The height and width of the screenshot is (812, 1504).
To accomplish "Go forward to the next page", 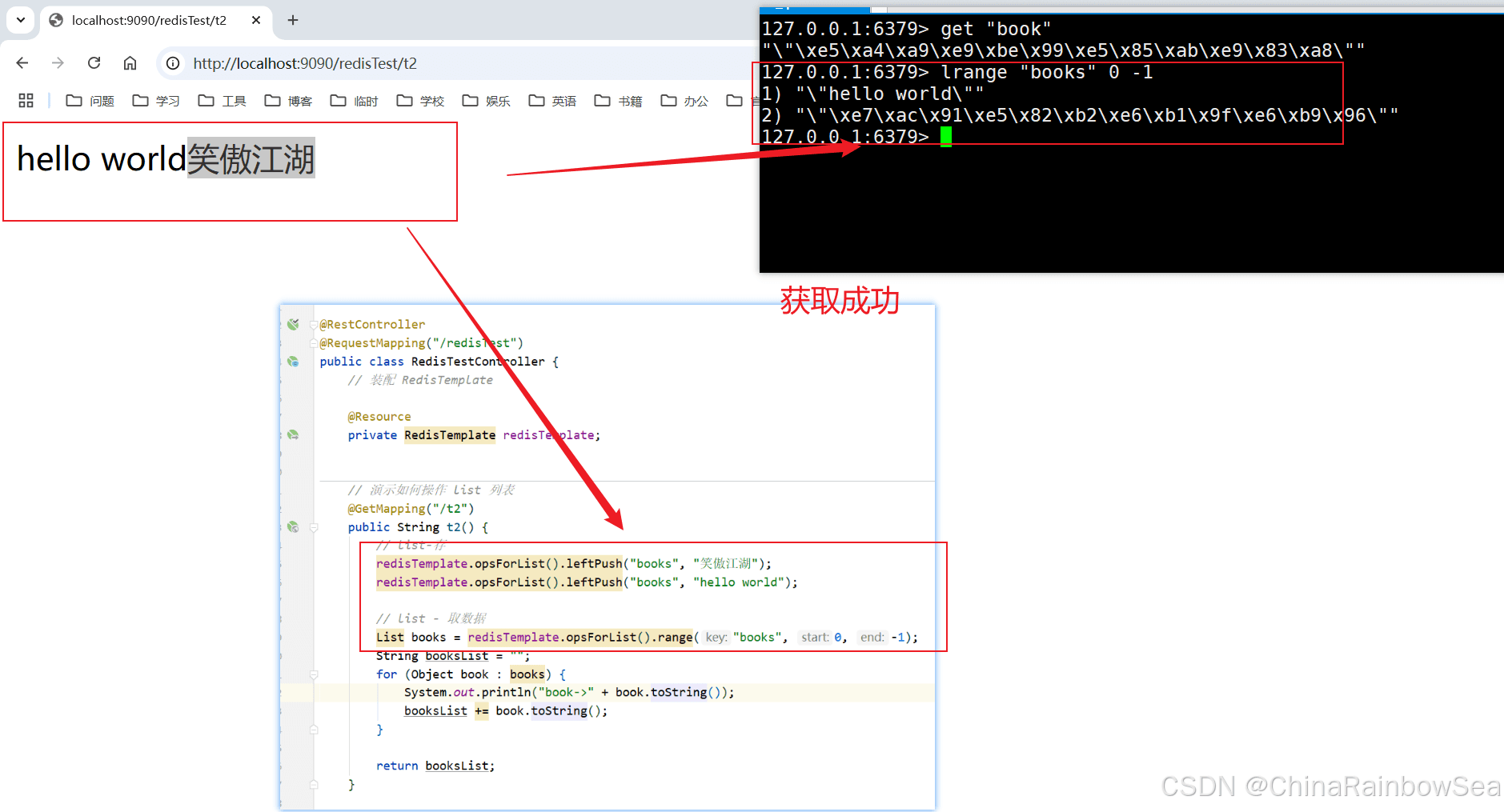I will point(58,63).
